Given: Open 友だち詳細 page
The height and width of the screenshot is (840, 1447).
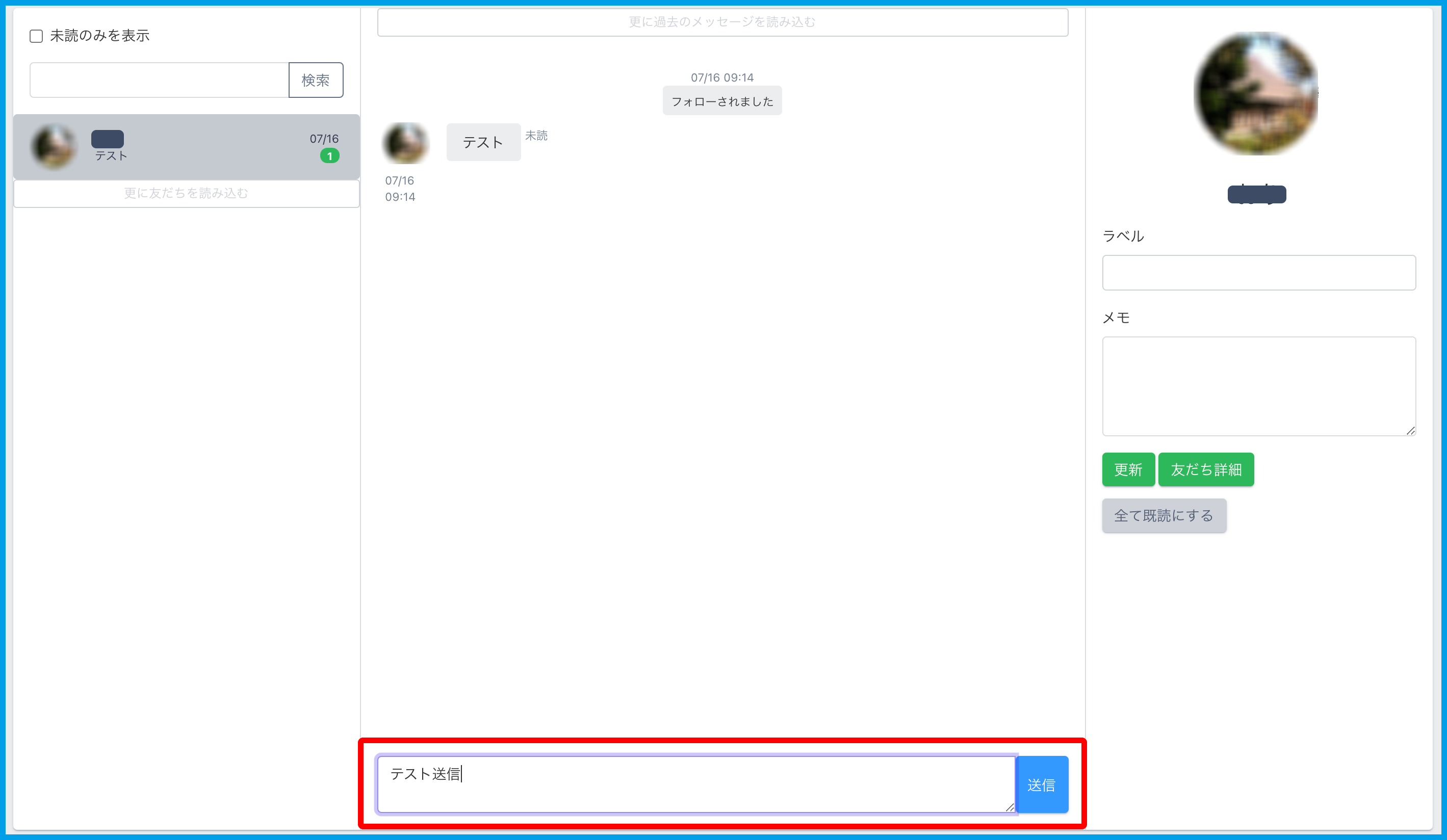Looking at the screenshot, I should pyautogui.click(x=1206, y=469).
